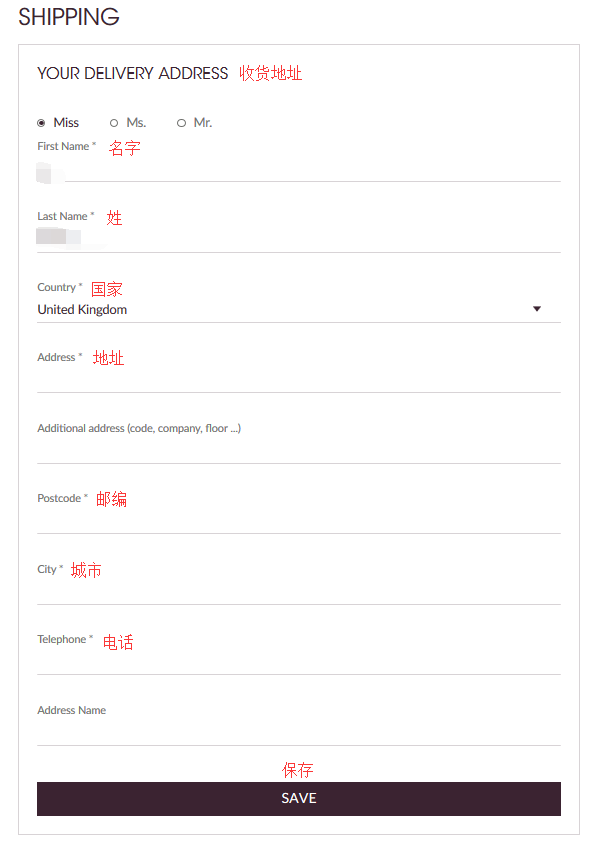The image size is (601, 842).
Task: Click the Address Name input field
Action: [x=298, y=732]
